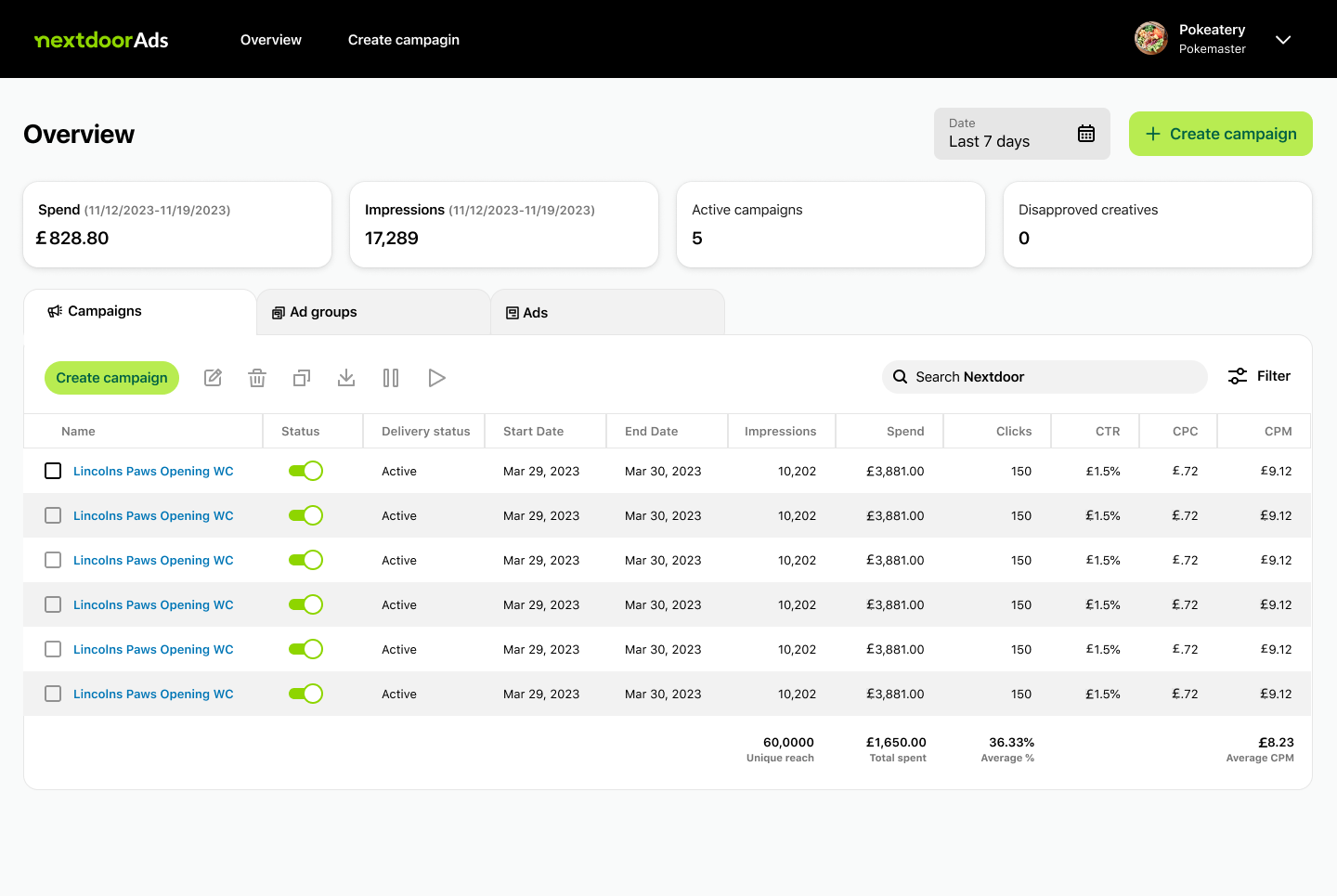Screen dimensions: 1337x896
Task: Open third Lincolns Paws Opening WC link
Action: (153, 560)
